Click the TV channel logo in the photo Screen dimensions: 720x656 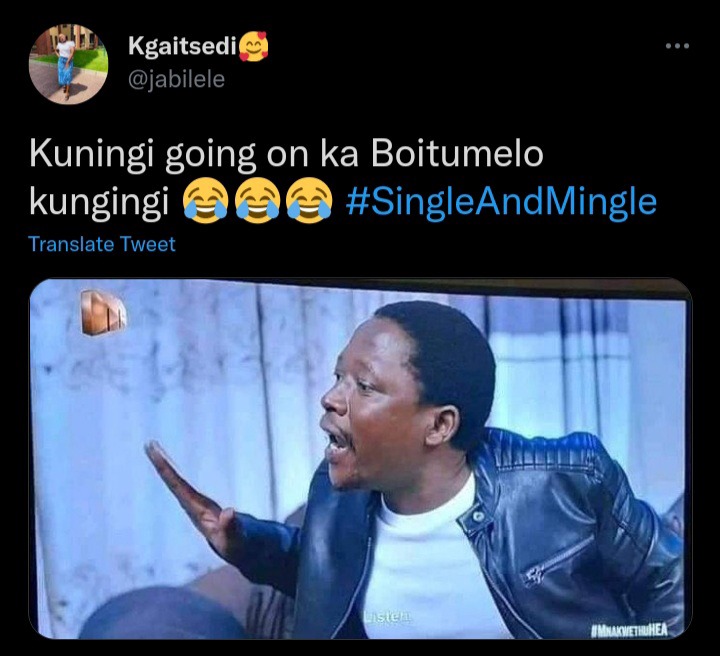tap(102, 311)
